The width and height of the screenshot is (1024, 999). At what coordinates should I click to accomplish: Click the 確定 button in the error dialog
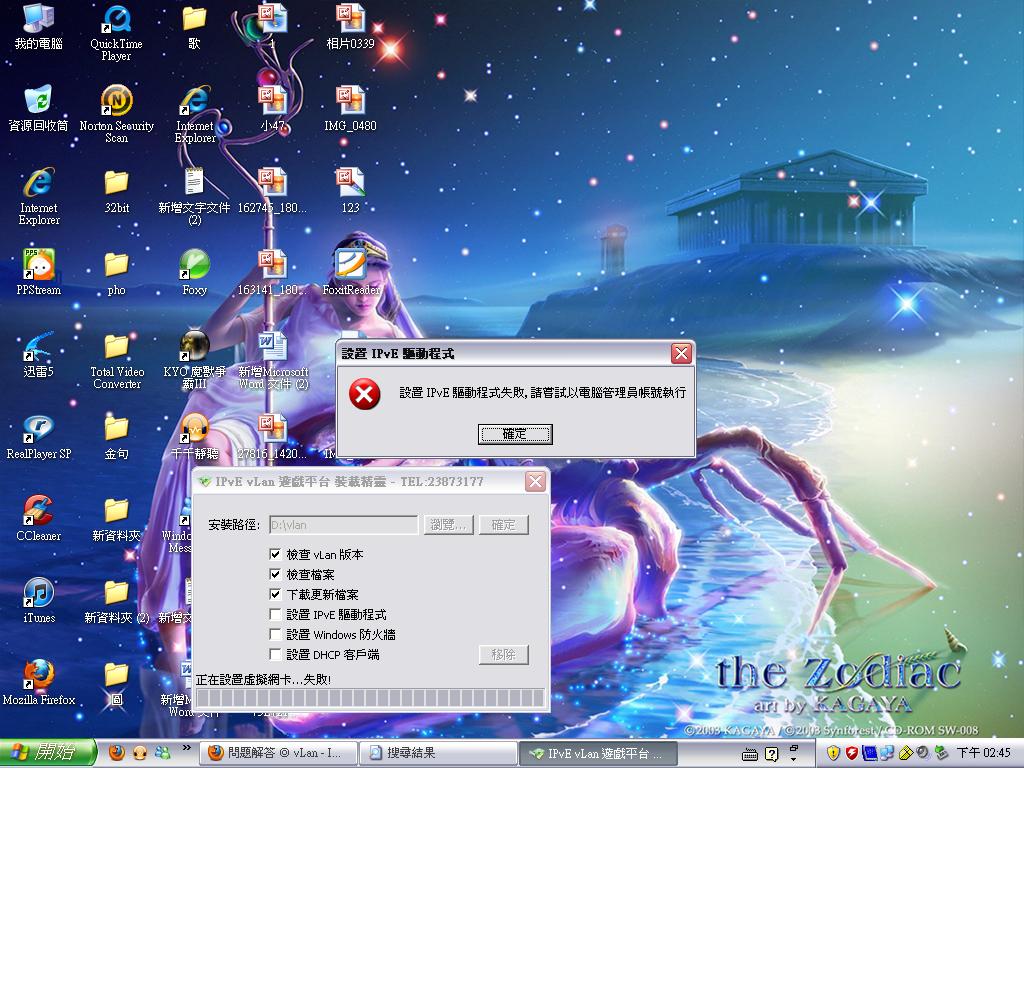click(x=515, y=434)
